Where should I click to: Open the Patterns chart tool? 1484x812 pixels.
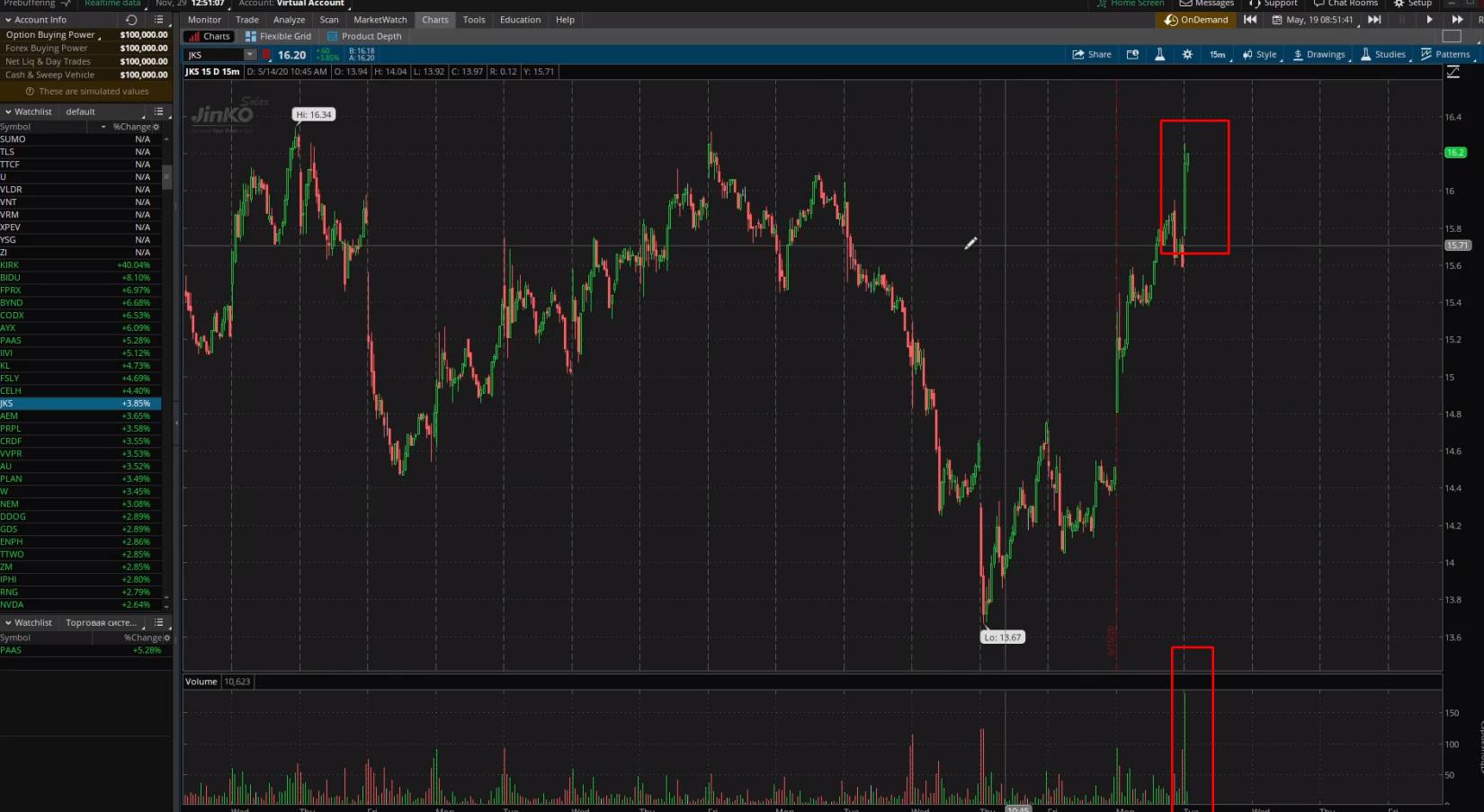[x=1445, y=55]
